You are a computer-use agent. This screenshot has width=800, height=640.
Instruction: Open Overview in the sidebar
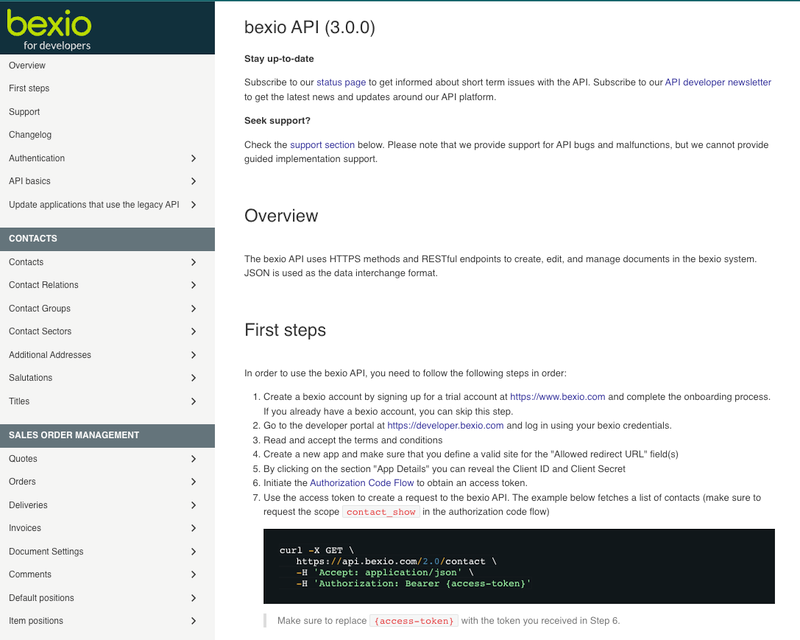coord(27,65)
